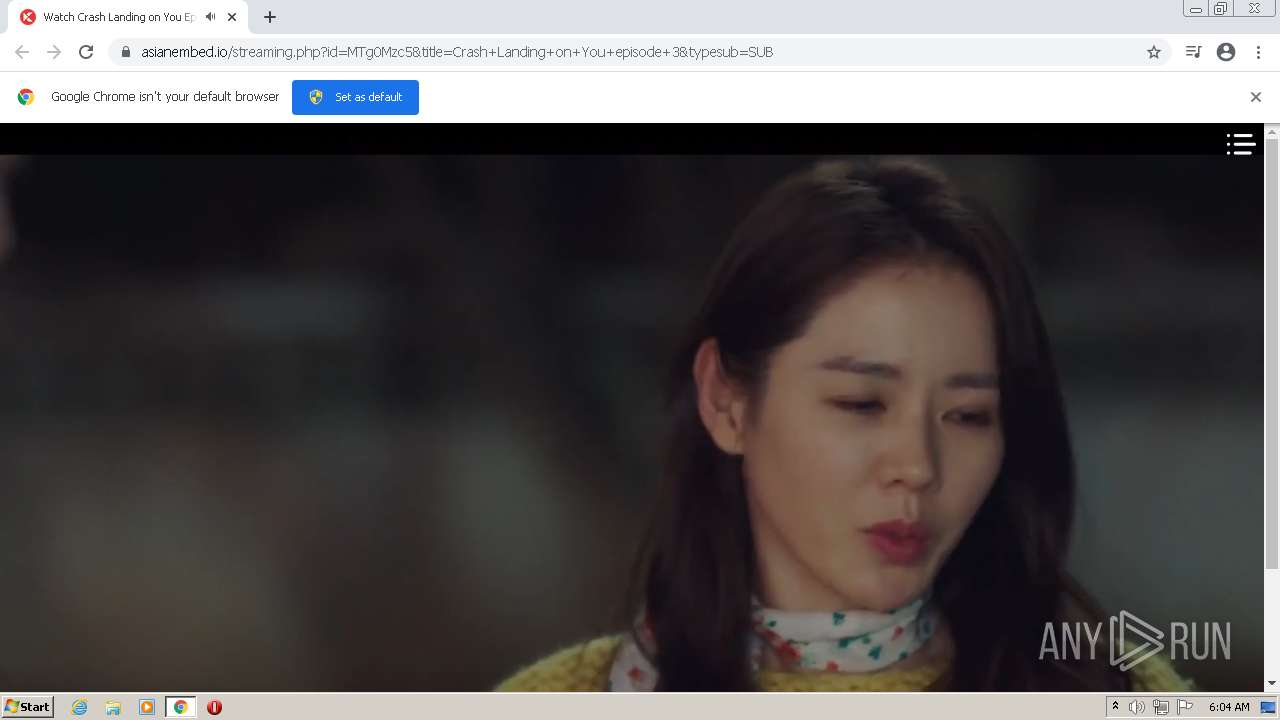Open the media control icon in the toolbar
Image resolution: width=1280 pixels, height=720 pixels.
1193,52
